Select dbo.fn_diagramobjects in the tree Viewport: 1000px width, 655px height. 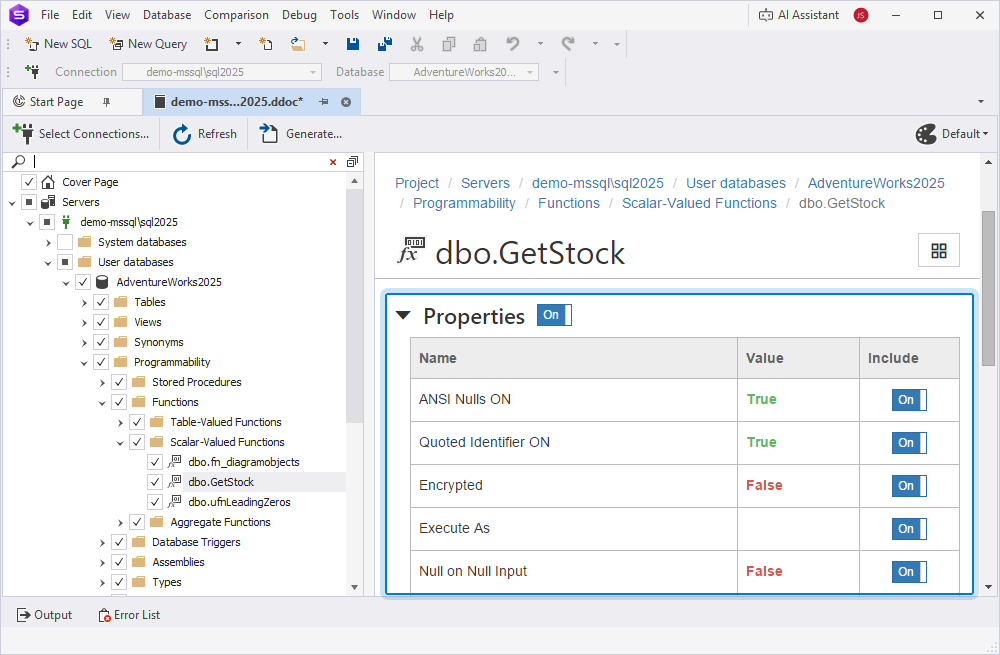click(244, 462)
